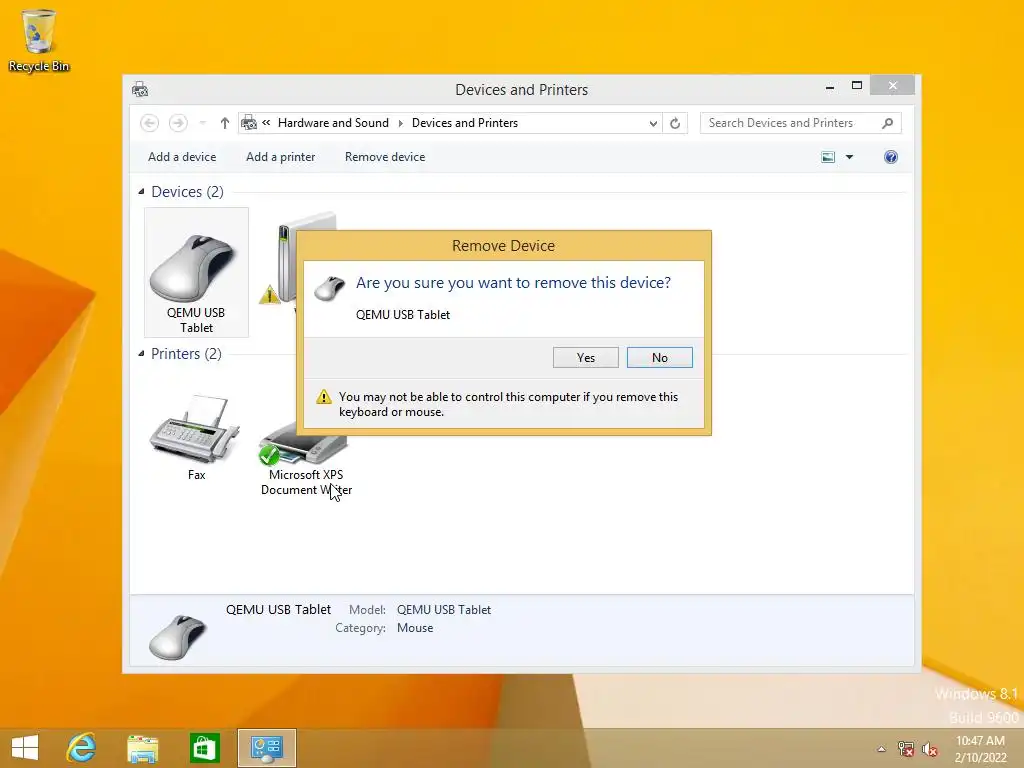Viewport: 1024px width, 768px height.
Task: Open the address bar history dropdown
Action: (653, 123)
